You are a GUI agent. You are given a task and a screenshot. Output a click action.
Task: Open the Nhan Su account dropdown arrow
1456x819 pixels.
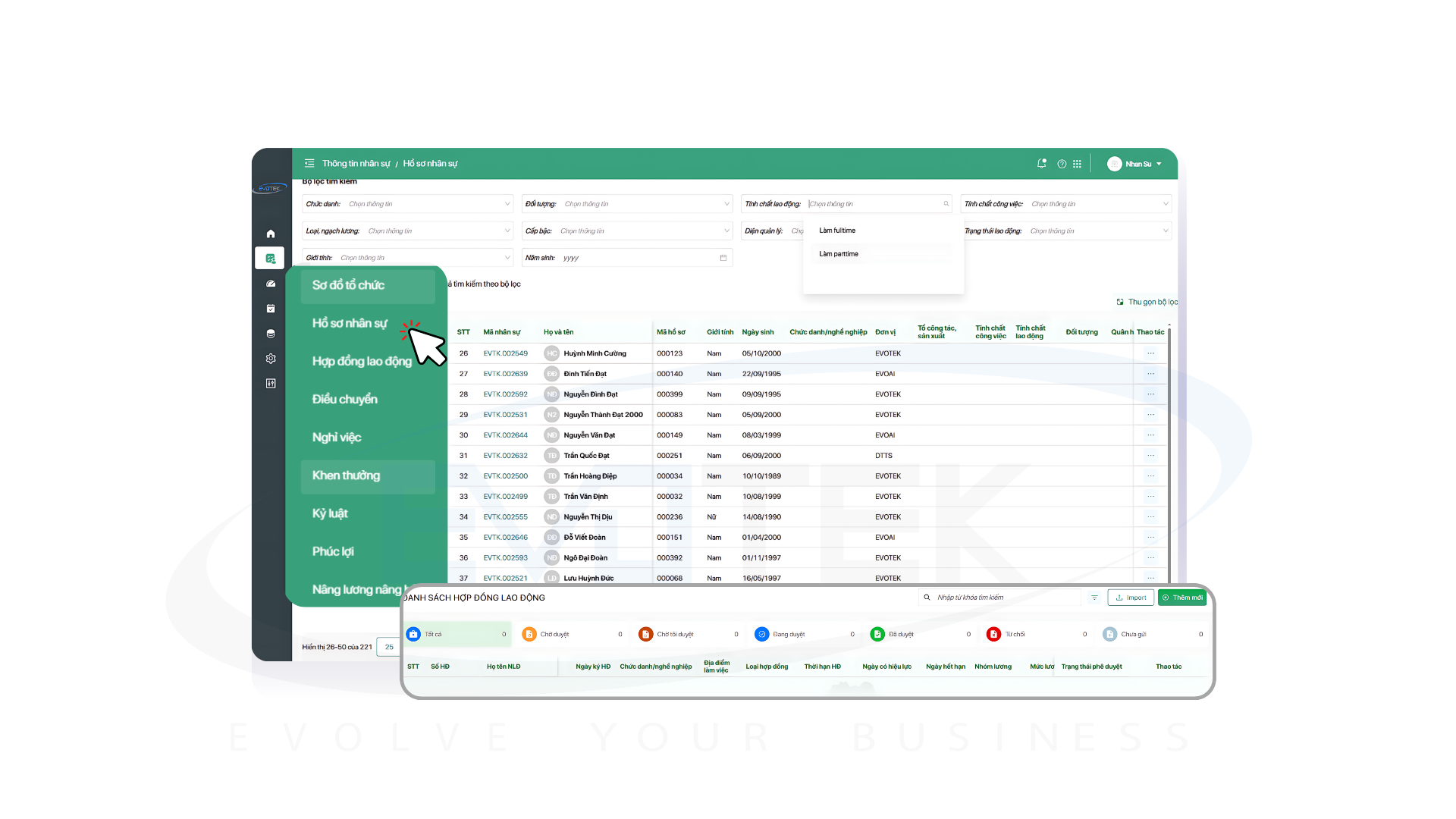click(1159, 164)
